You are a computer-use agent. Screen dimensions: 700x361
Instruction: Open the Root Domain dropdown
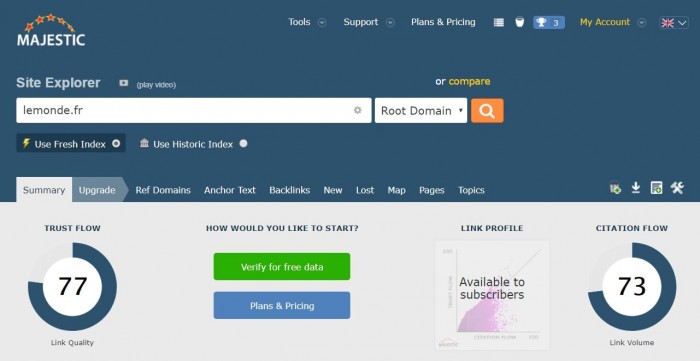(x=421, y=111)
